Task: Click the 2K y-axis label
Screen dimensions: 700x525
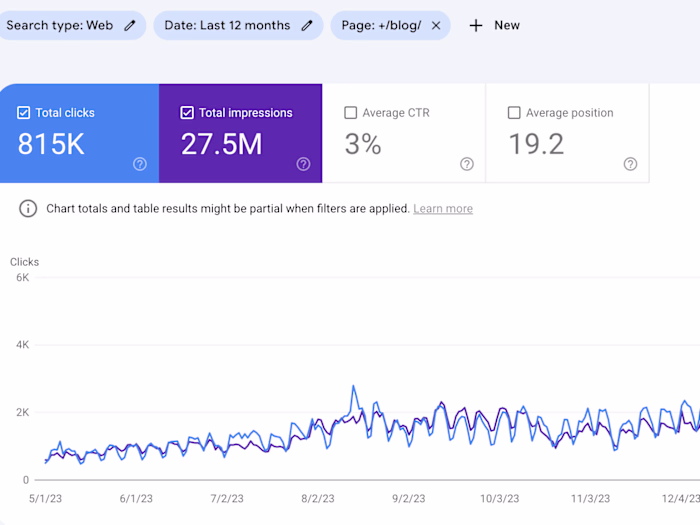Action: pyautogui.click(x=22, y=412)
